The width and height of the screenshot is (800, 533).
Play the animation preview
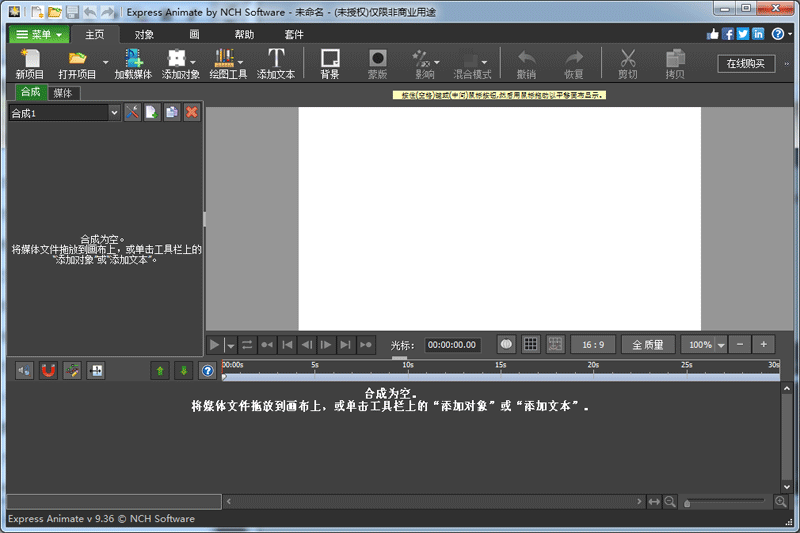(214, 345)
